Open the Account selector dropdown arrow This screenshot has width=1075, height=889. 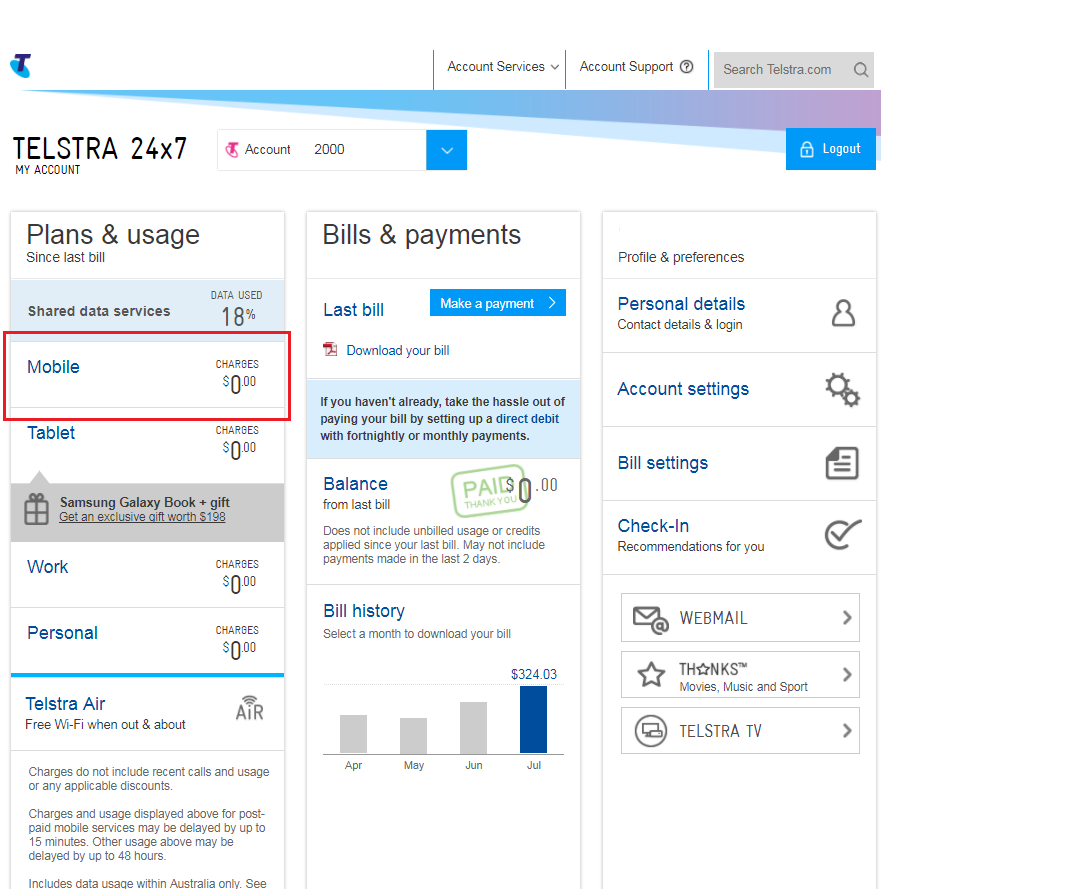[x=446, y=150]
